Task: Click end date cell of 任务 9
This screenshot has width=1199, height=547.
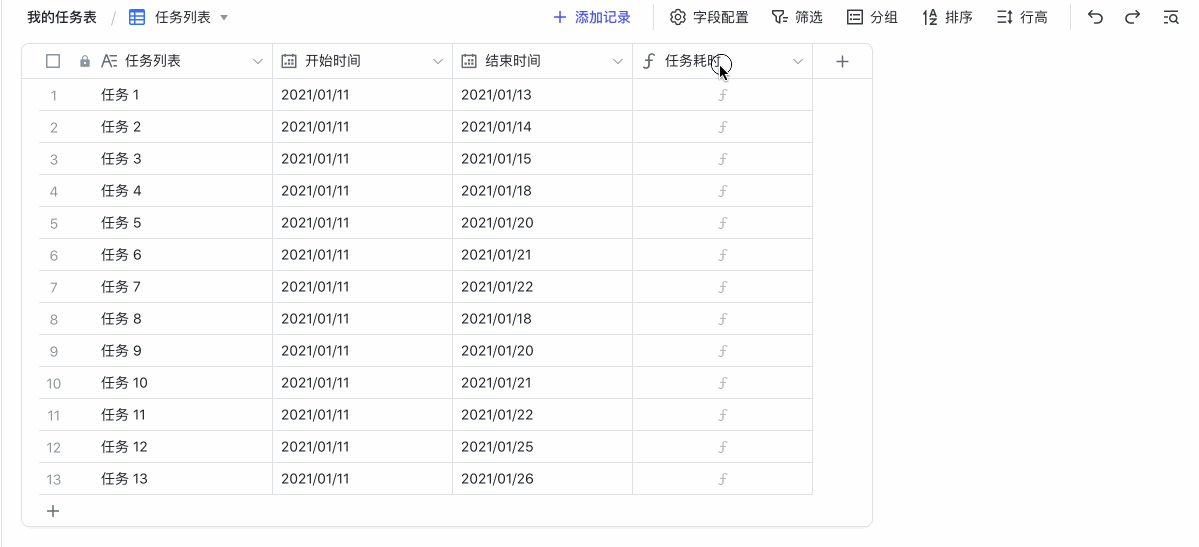Action: pyautogui.click(x=542, y=351)
